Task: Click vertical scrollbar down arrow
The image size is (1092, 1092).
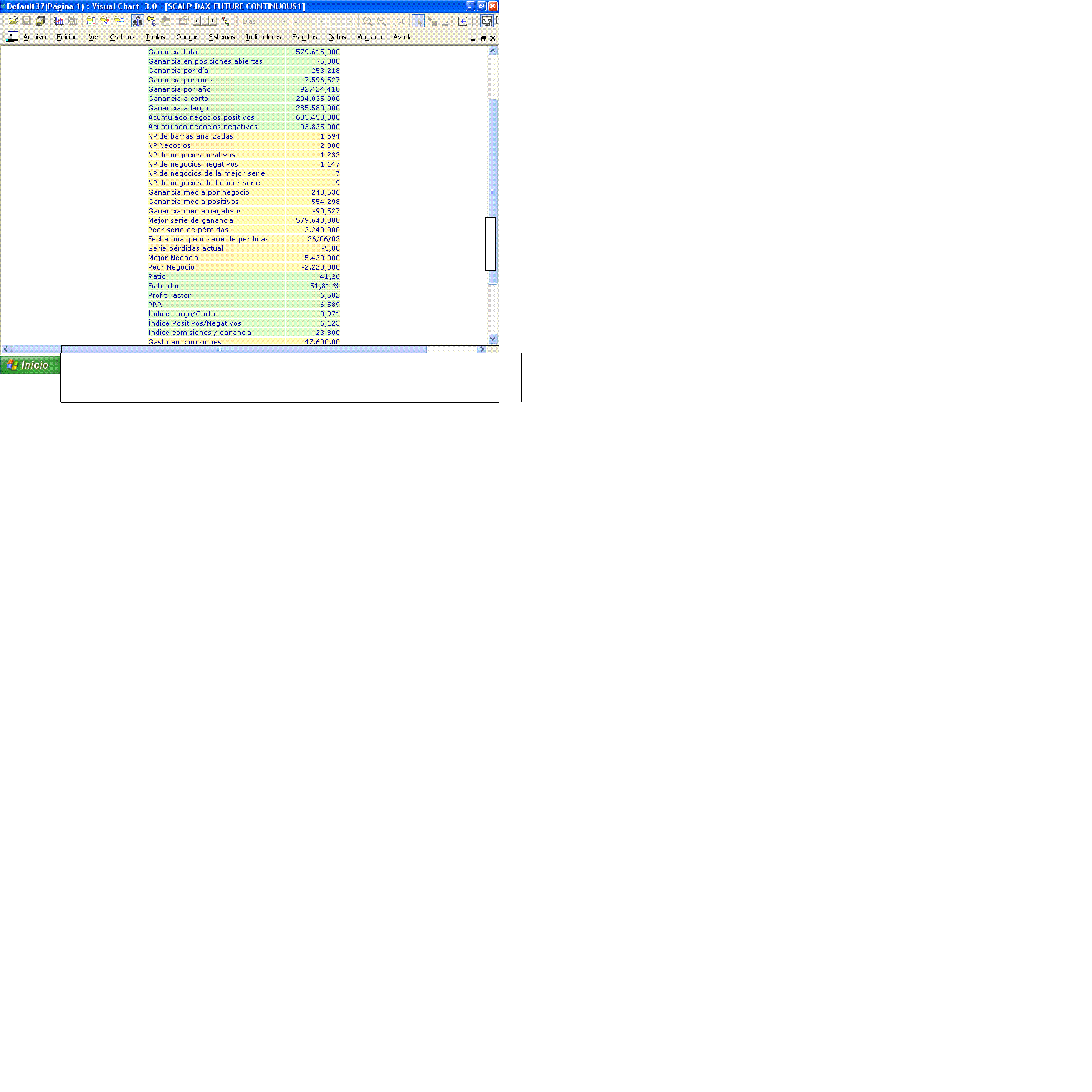Action: pyautogui.click(x=492, y=338)
